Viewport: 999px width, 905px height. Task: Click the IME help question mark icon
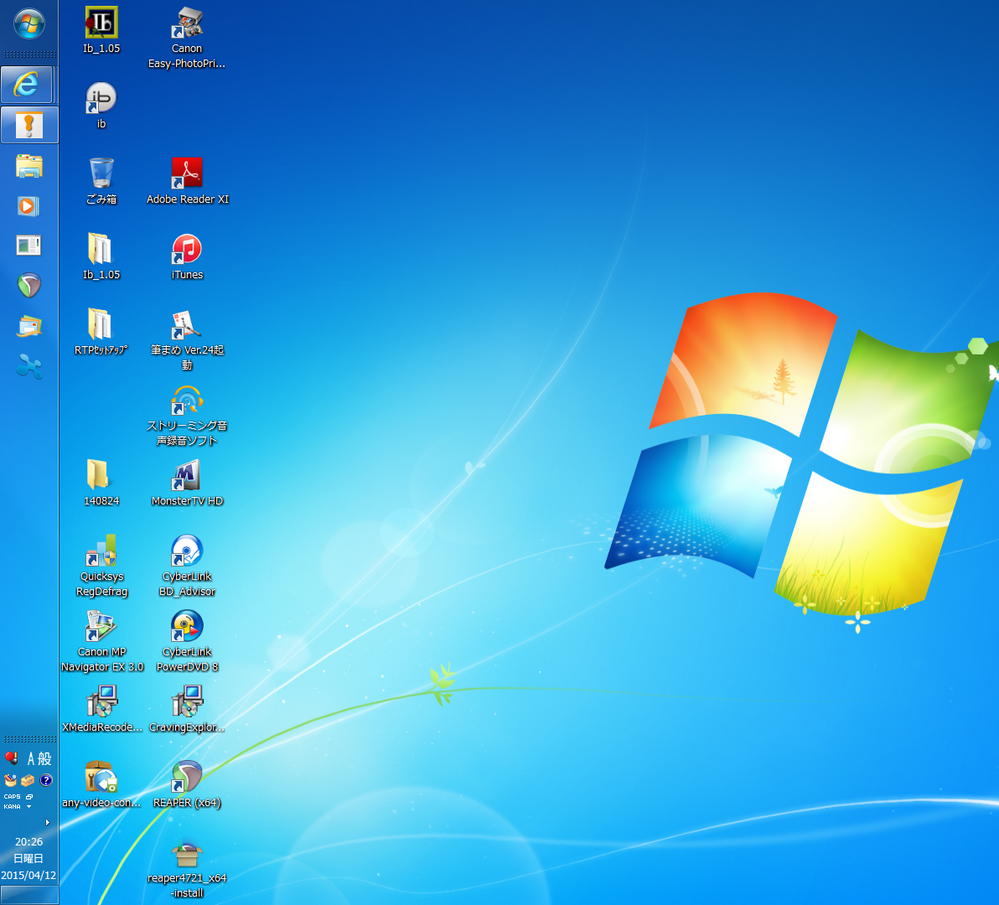[x=46, y=780]
